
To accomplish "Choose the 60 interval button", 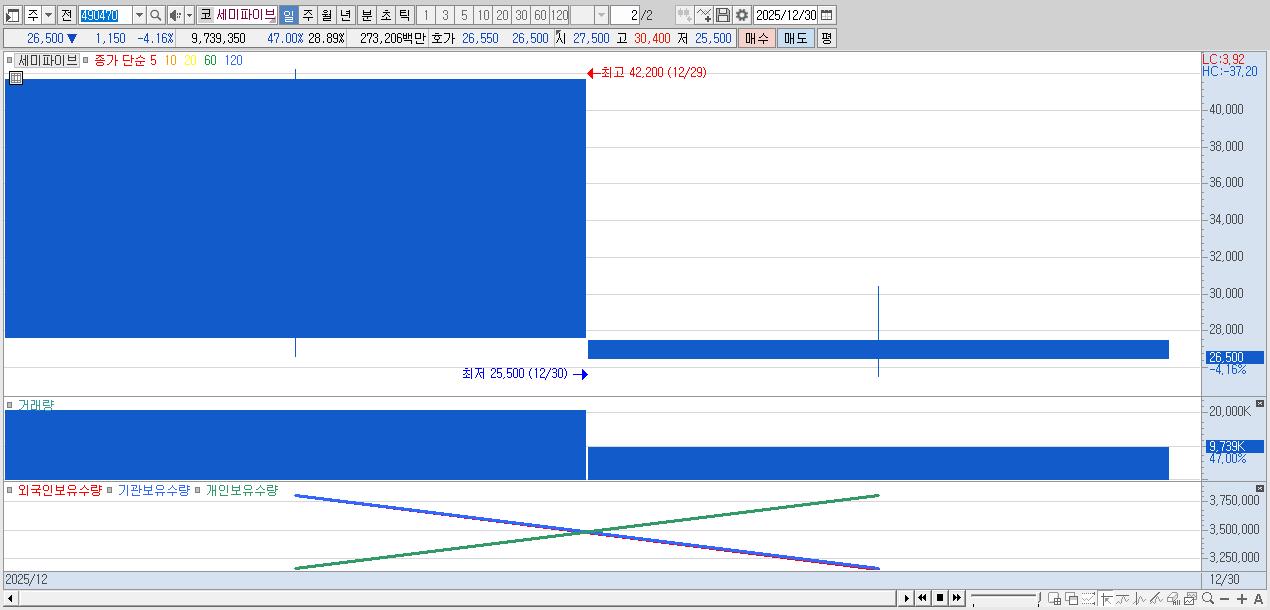I will tap(540, 15).
